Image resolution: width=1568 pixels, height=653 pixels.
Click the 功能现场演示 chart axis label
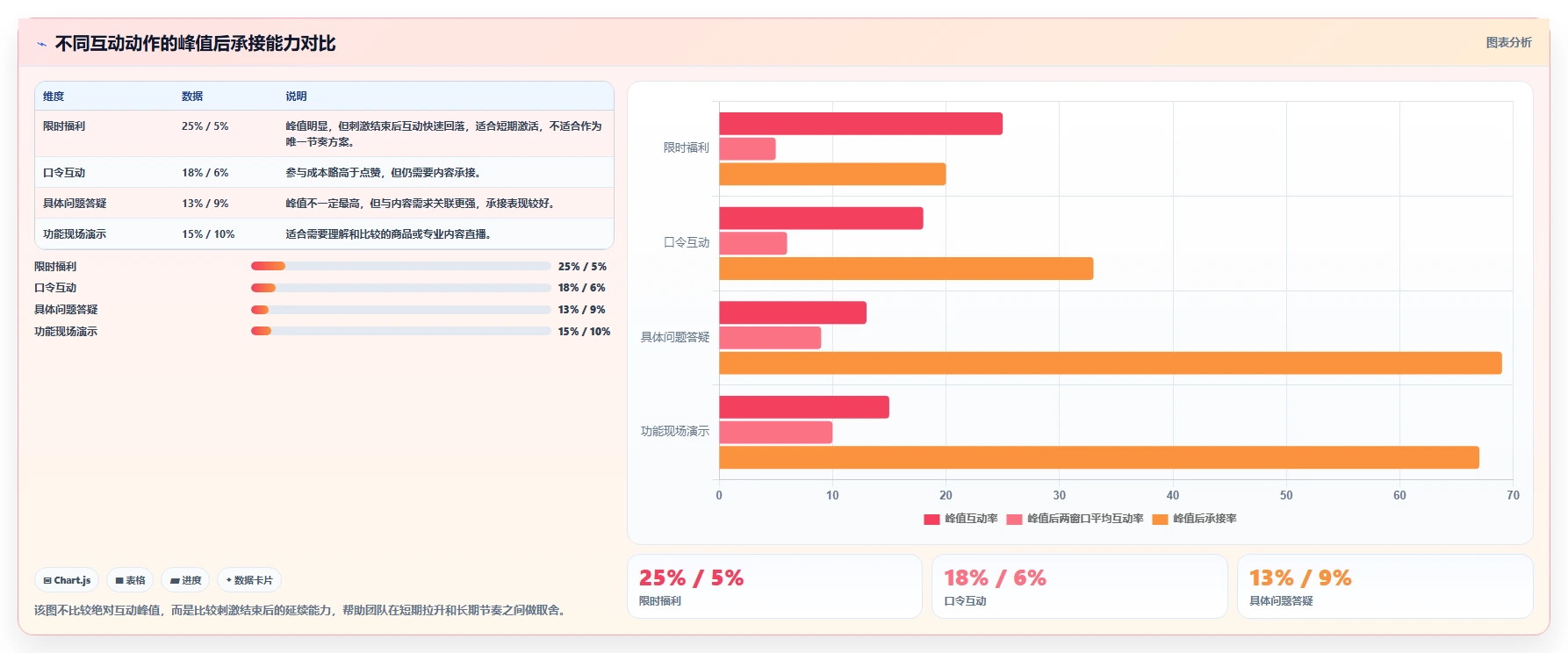pos(674,431)
